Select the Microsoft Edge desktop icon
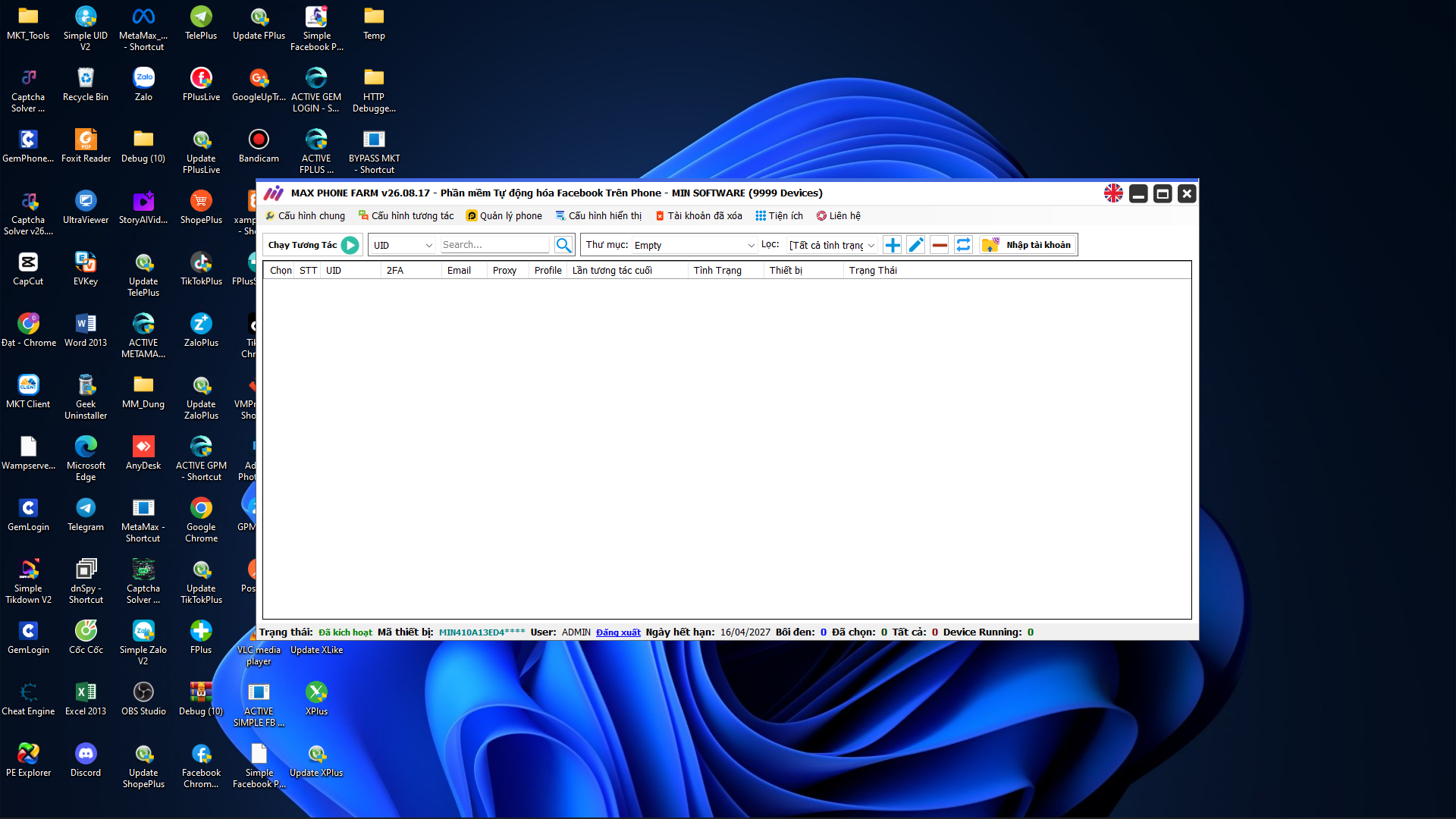1456x819 pixels. pos(86,459)
